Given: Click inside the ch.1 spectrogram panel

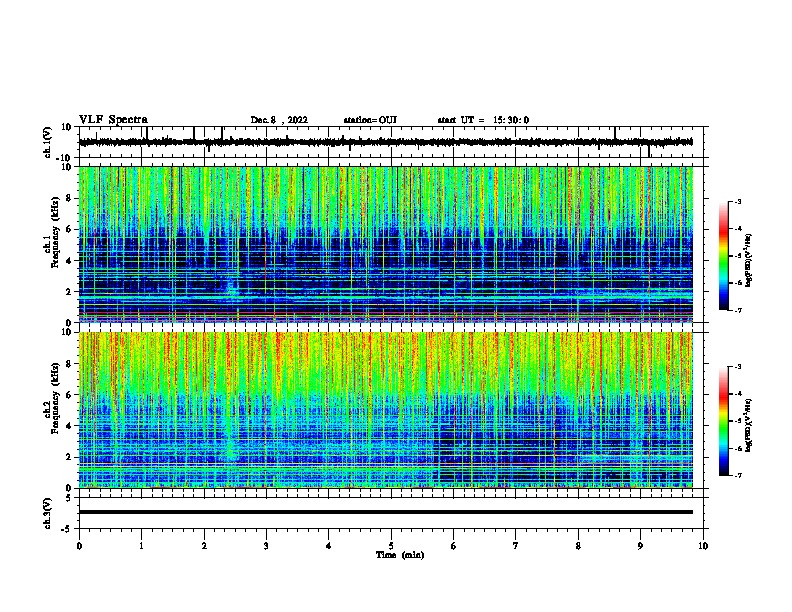Looking at the screenshot, I should 385,244.
